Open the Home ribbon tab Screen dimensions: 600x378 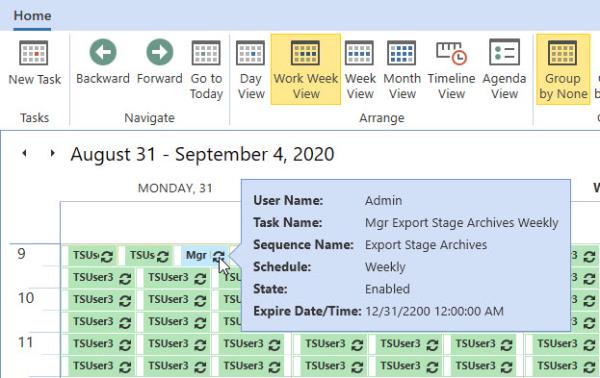click(32, 16)
